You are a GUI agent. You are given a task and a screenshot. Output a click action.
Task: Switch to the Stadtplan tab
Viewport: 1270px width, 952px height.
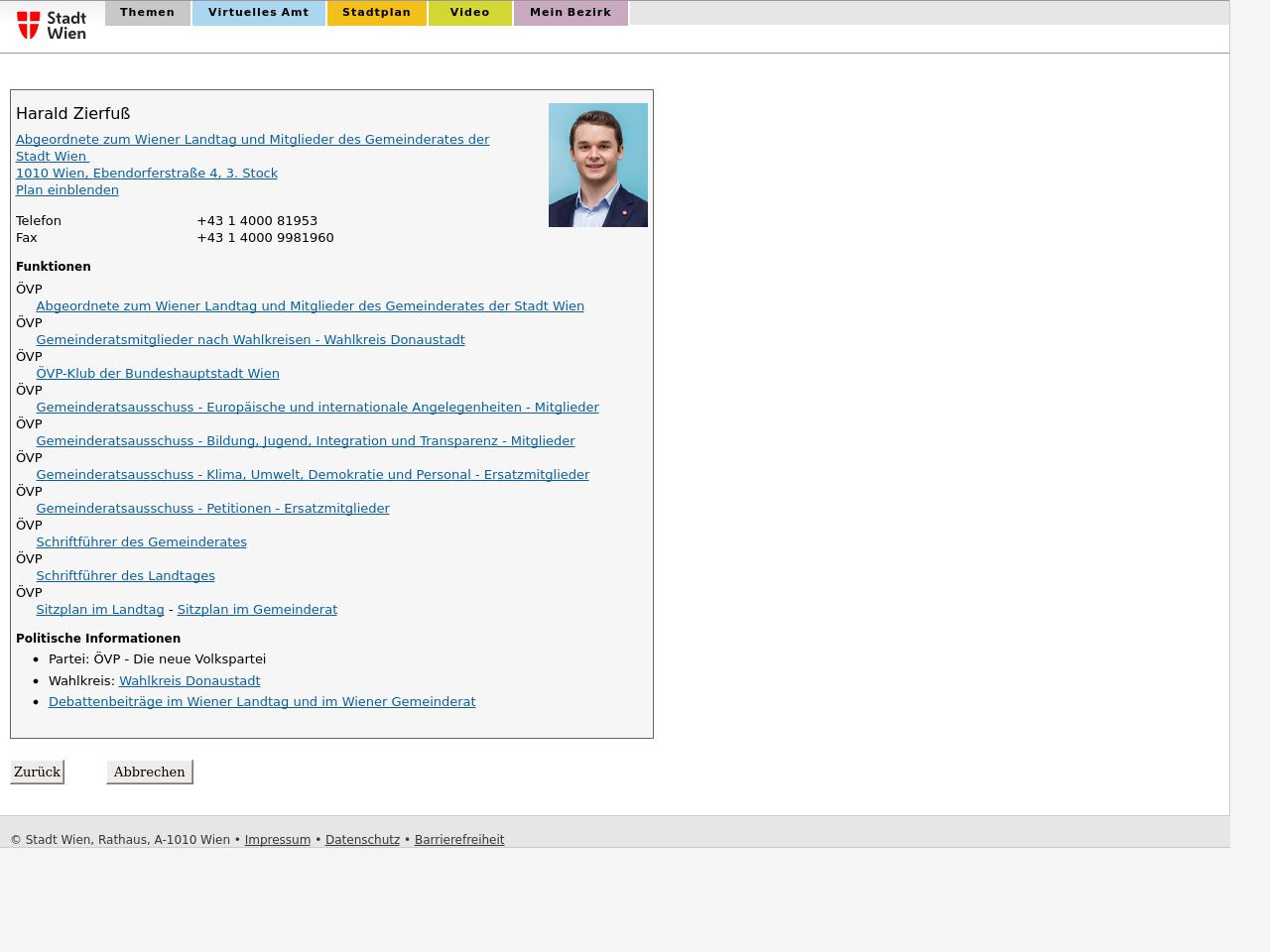pyautogui.click(x=377, y=13)
